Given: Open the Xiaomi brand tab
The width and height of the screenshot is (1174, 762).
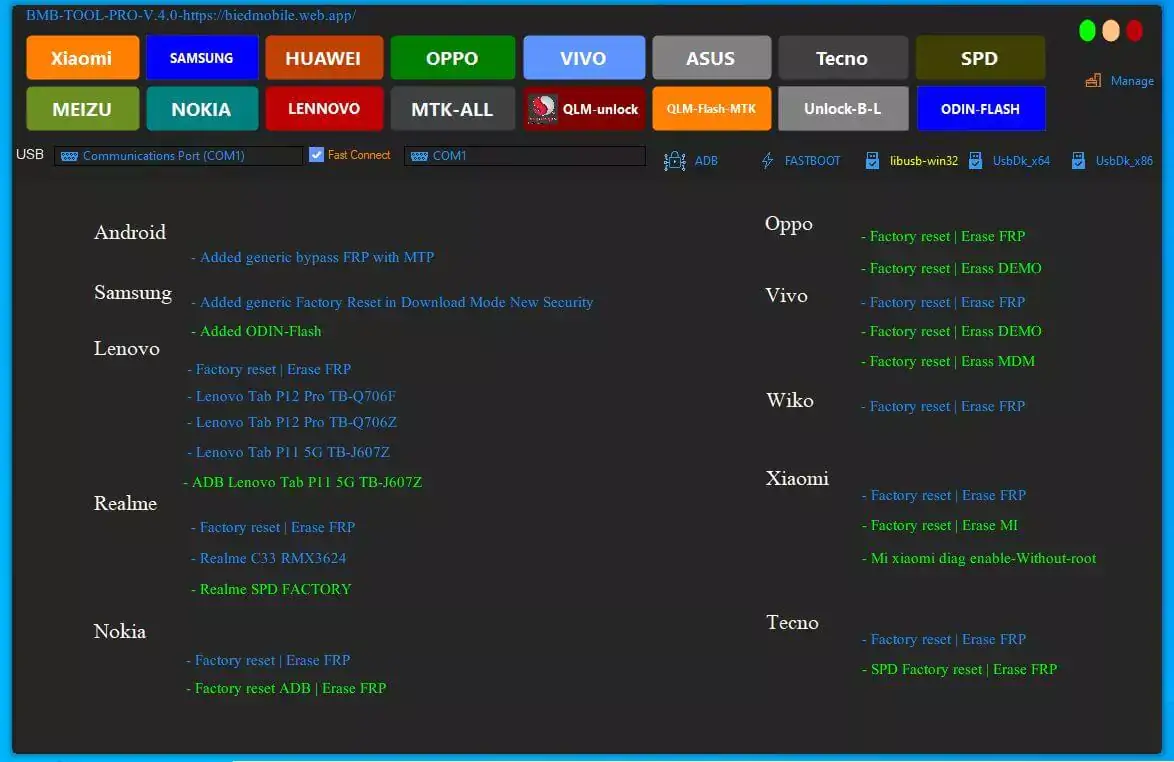Looking at the screenshot, I should click(82, 58).
